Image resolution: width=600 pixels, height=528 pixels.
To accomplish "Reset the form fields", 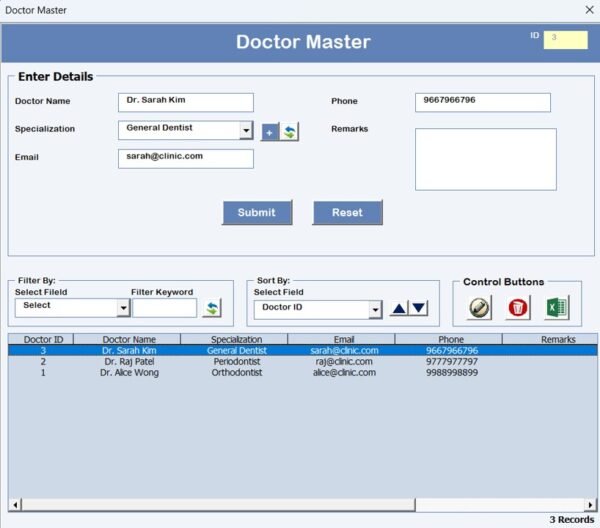I will (347, 213).
